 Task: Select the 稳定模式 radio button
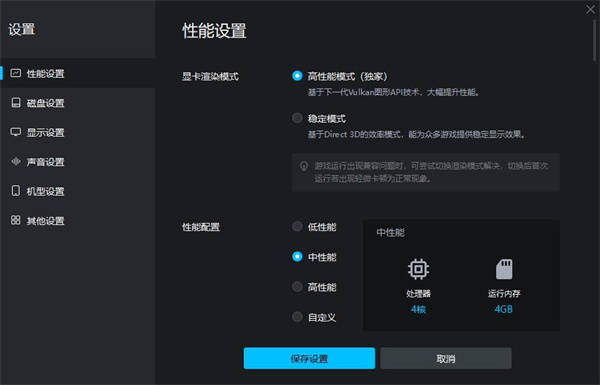tap(297, 118)
